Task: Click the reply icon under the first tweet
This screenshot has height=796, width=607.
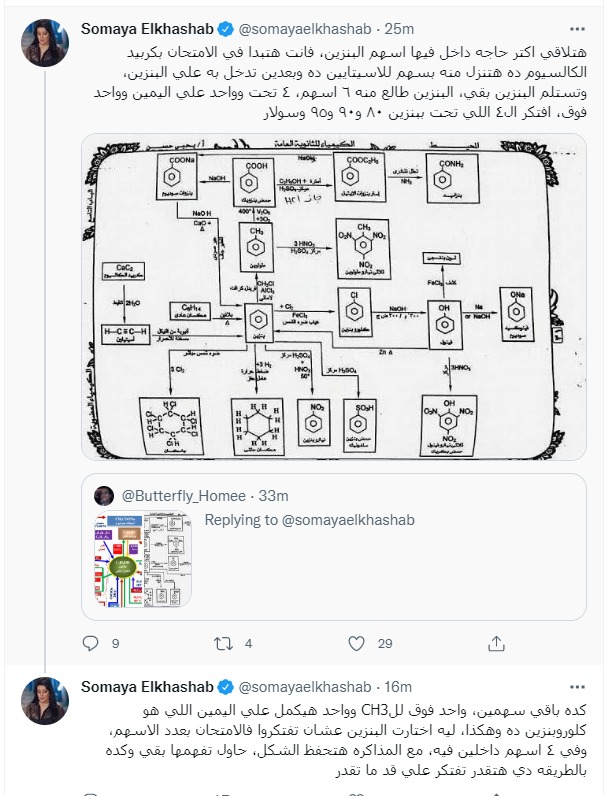Action: pyautogui.click(x=89, y=643)
